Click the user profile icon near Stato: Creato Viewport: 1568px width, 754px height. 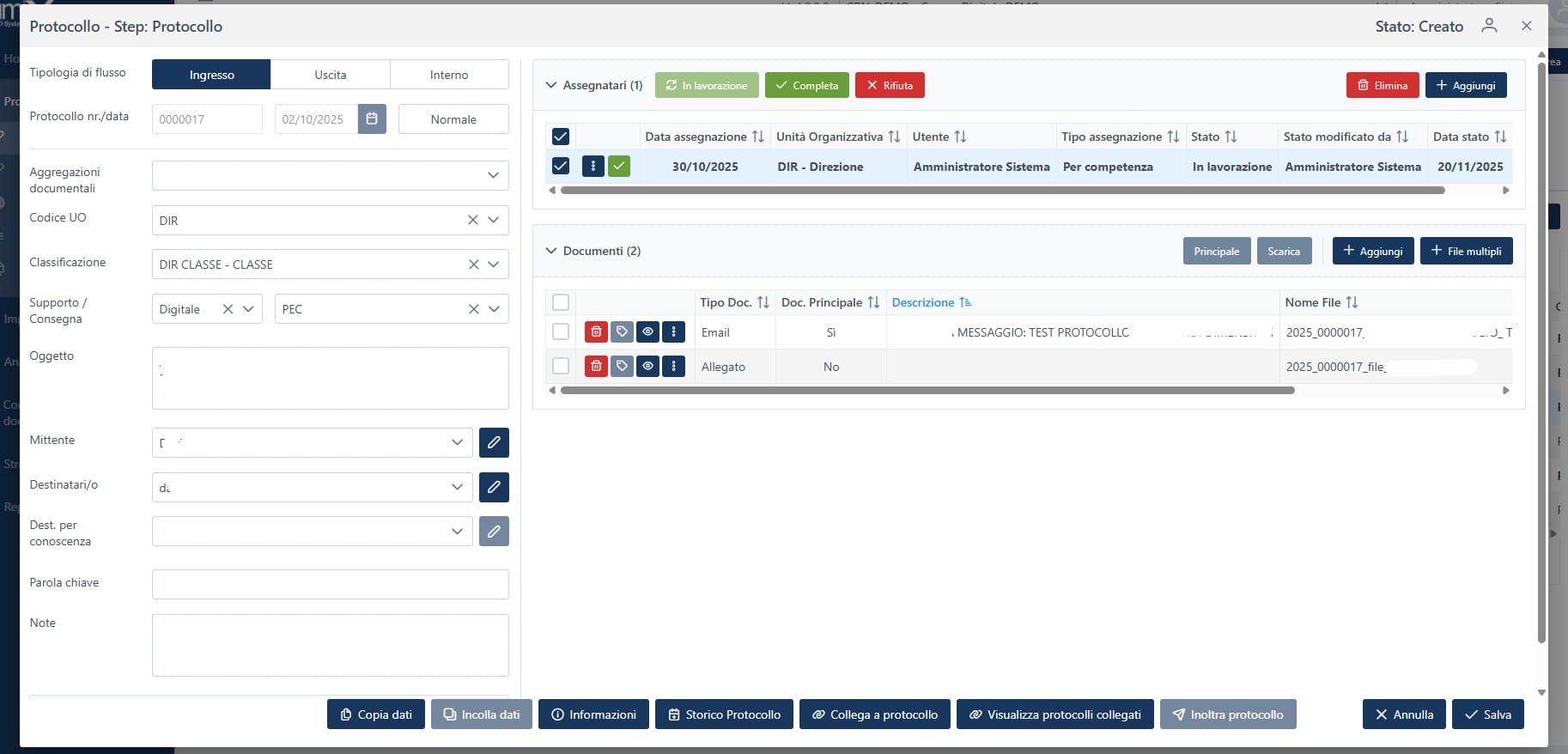click(x=1489, y=26)
